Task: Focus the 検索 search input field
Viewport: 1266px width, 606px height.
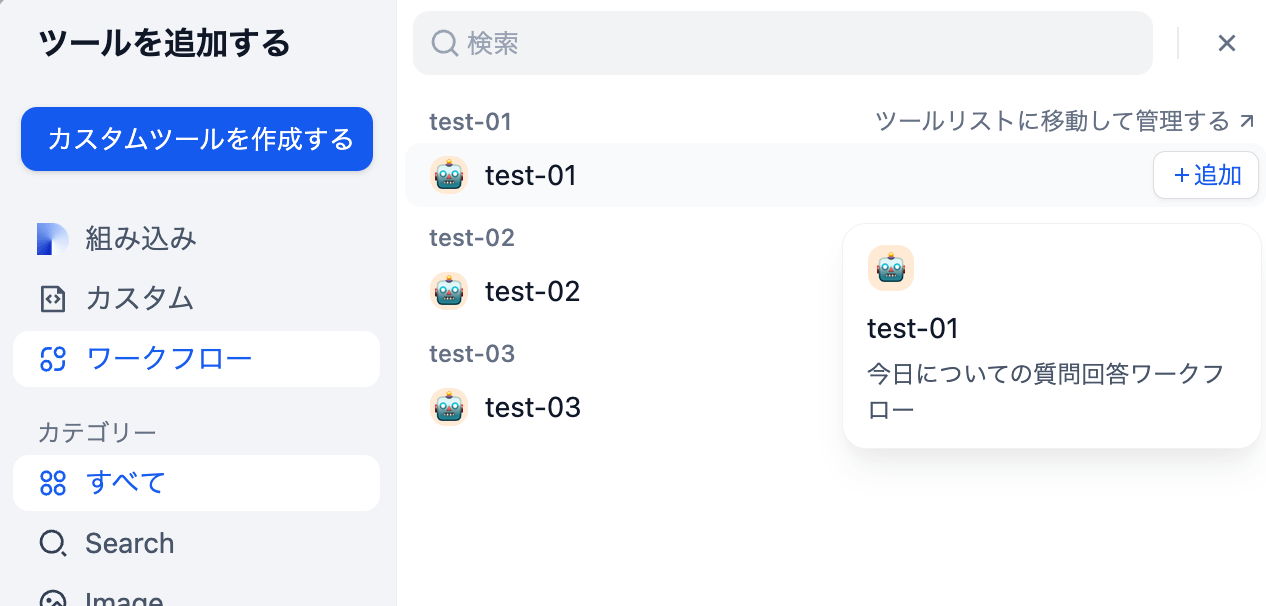Action: [783, 43]
